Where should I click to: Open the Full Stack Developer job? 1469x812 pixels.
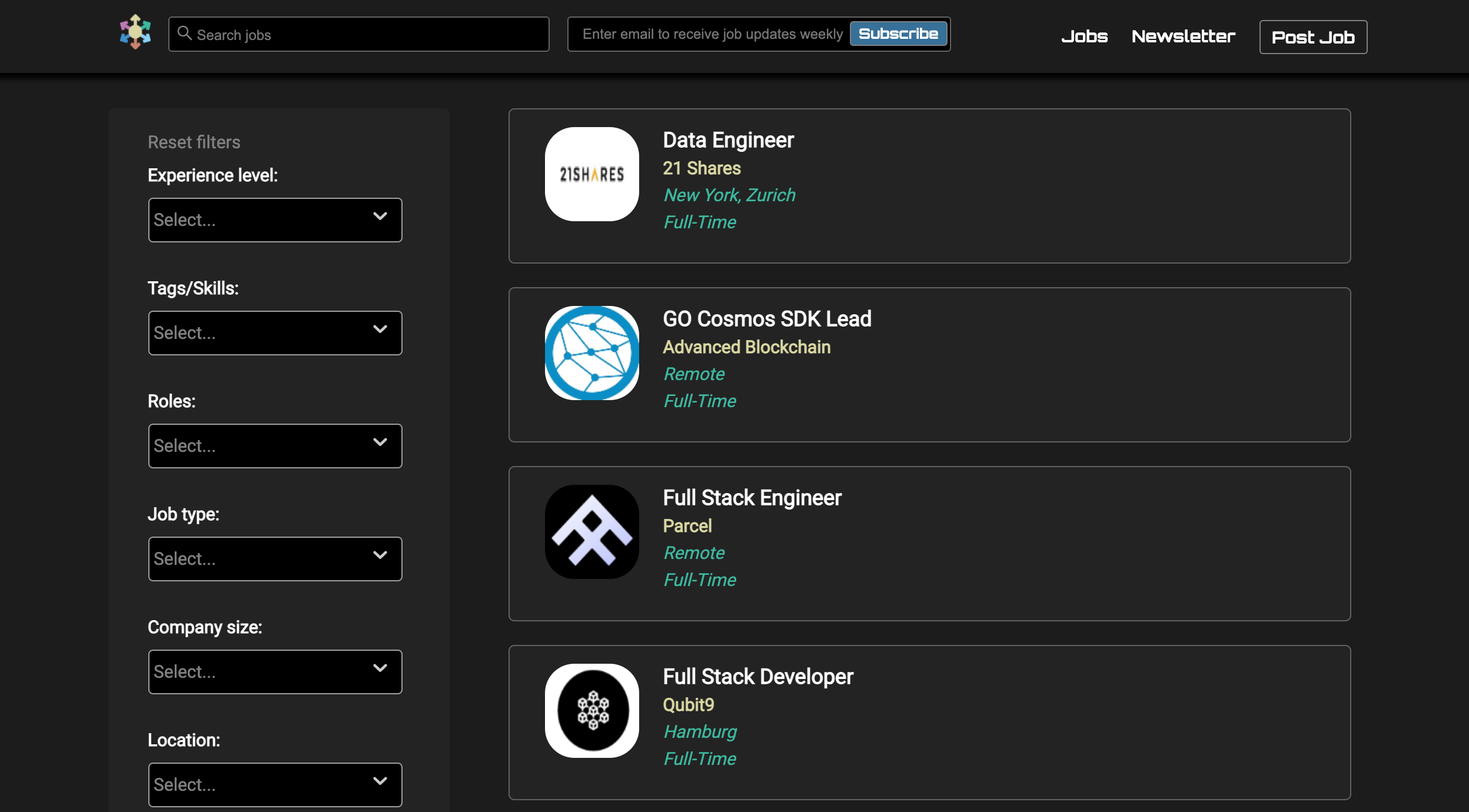pos(758,677)
